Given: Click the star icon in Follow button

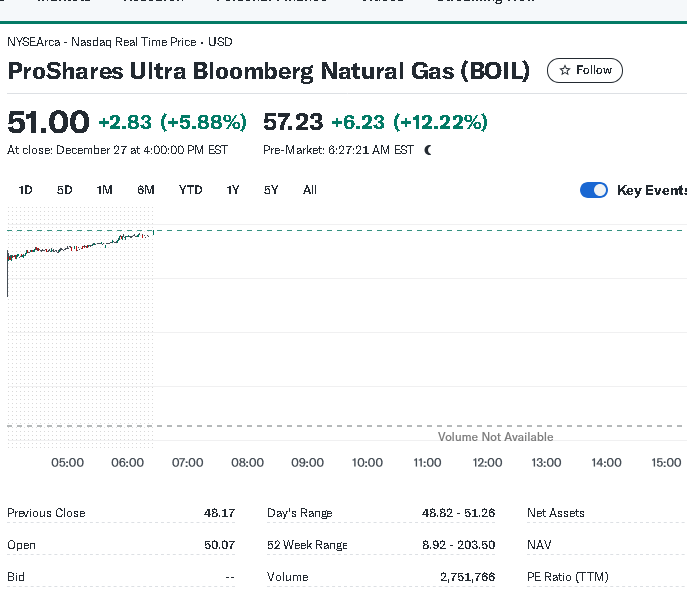Looking at the screenshot, I should pos(565,70).
